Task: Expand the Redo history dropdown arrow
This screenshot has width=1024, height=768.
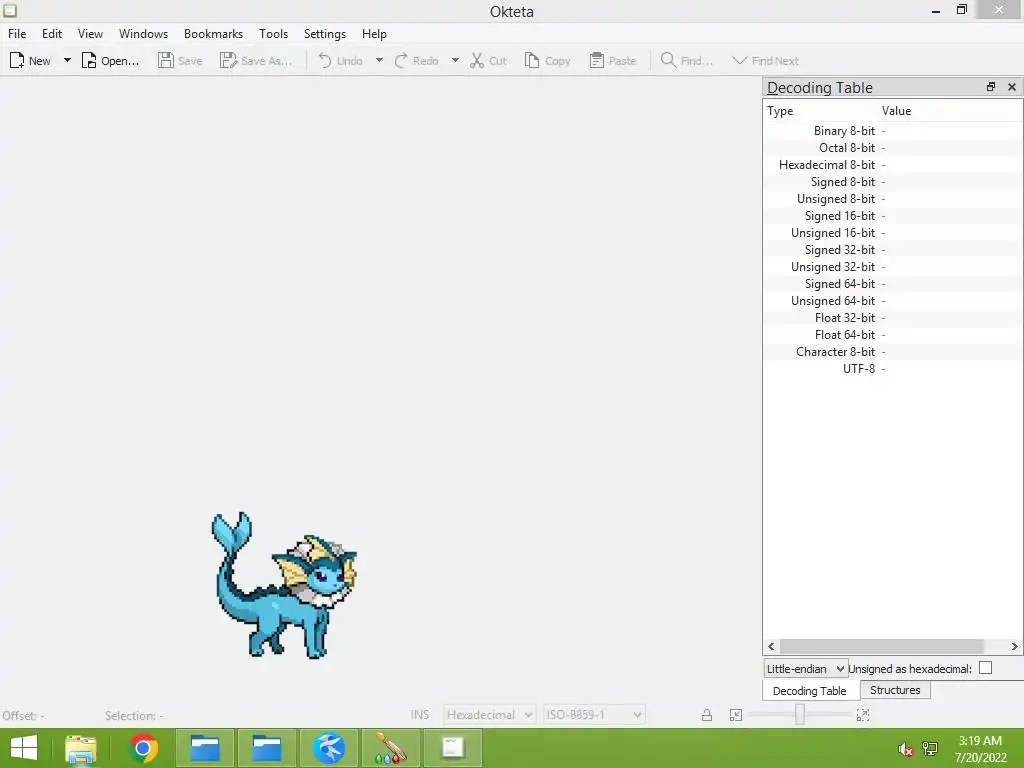Action: click(455, 61)
